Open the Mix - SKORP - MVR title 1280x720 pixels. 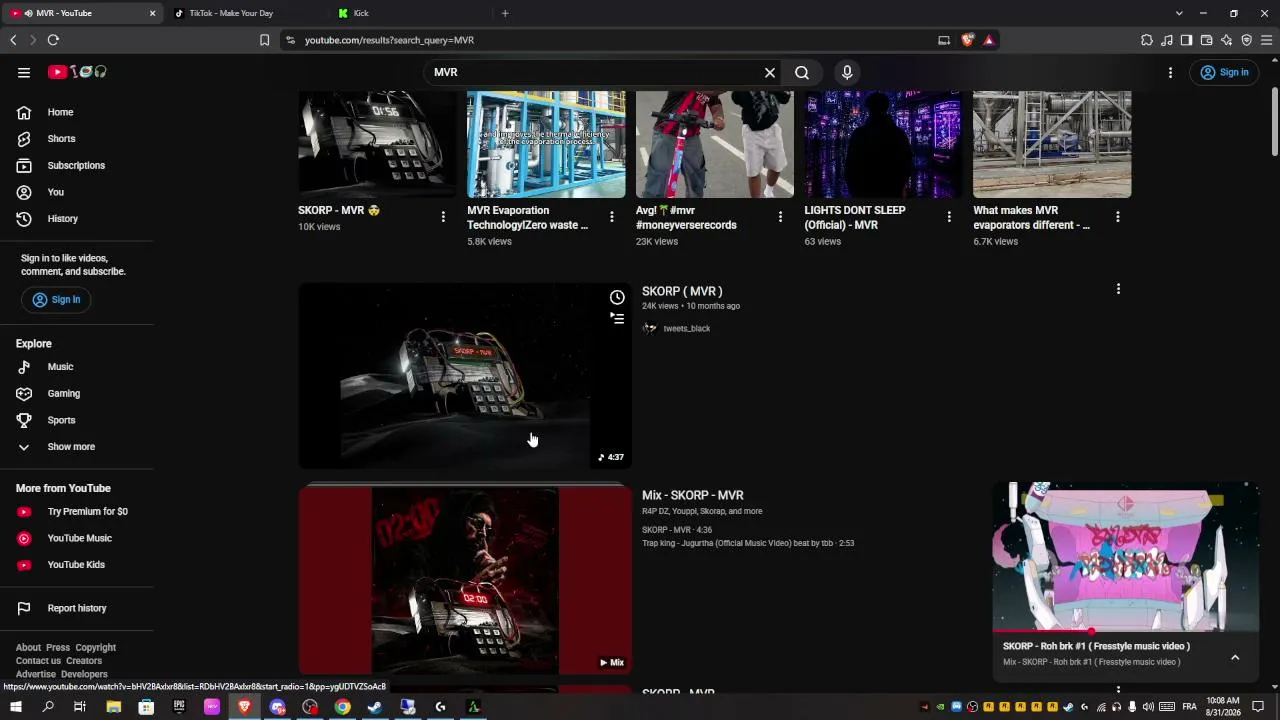pyautogui.click(x=693, y=495)
